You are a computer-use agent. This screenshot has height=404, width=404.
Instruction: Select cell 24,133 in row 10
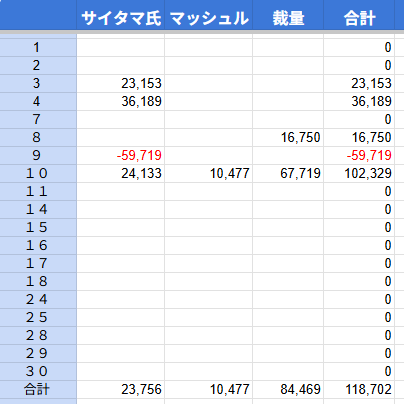tap(121, 173)
